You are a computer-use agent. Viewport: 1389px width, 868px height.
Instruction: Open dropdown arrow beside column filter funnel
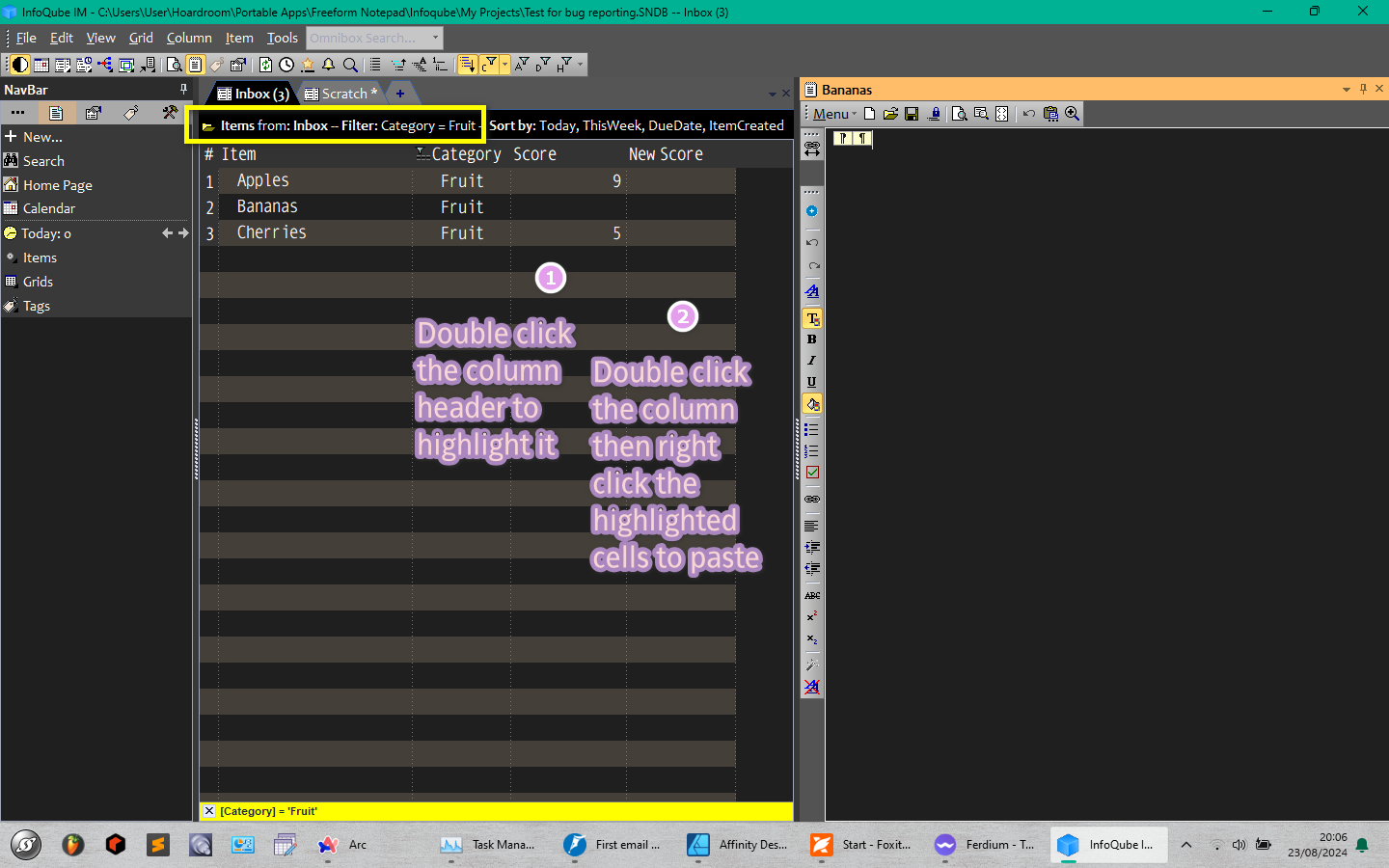(504, 65)
